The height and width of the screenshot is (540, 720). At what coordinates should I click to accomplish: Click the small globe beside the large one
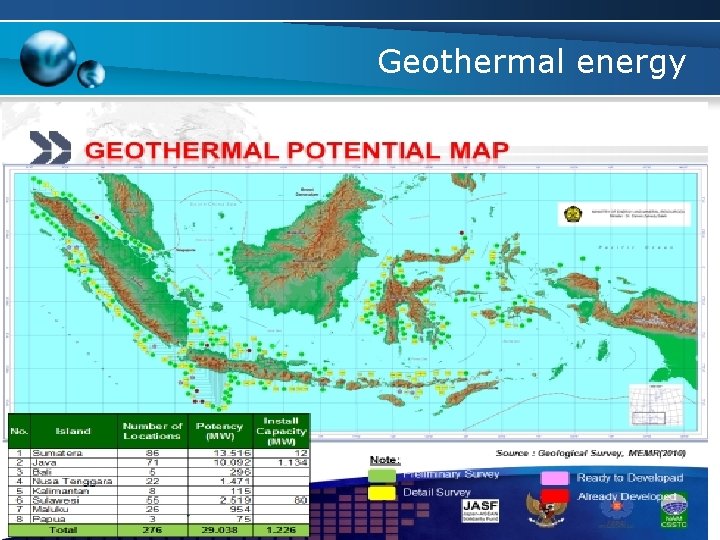coord(91,74)
